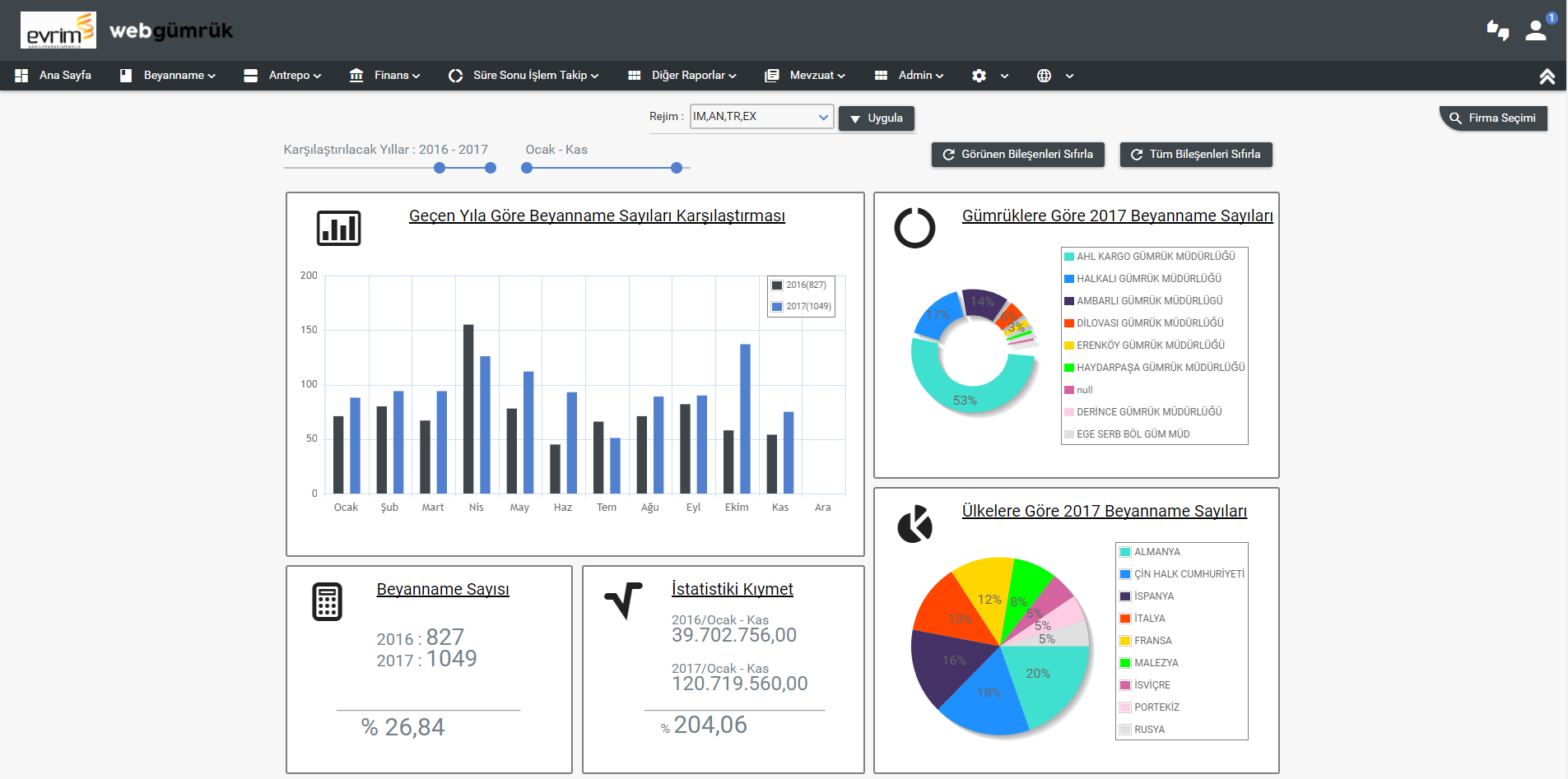Toggle ALMANYA legend entry in countries chart

pyautogui.click(x=1150, y=552)
